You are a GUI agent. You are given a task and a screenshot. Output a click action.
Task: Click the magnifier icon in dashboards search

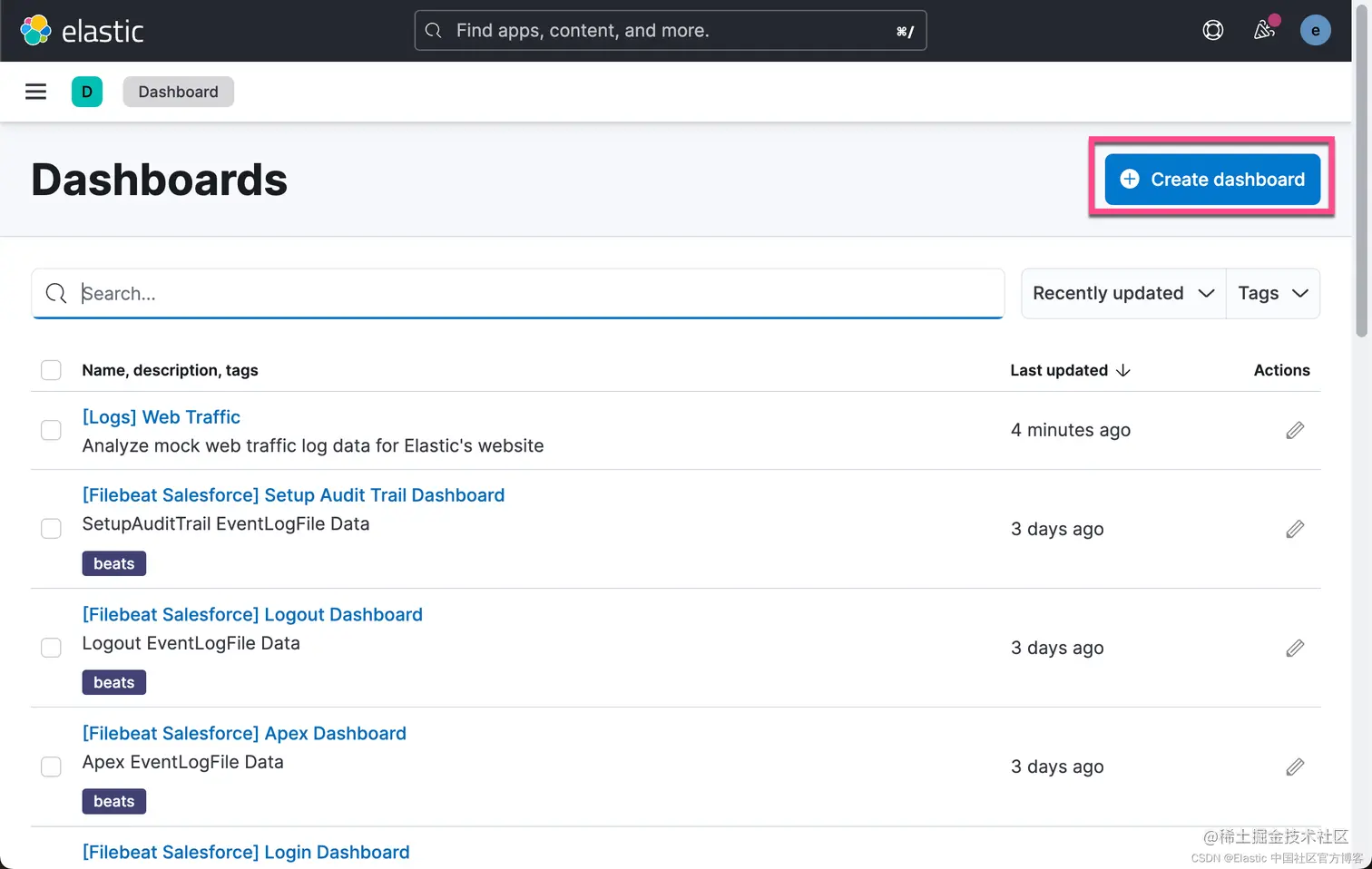click(x=56, y=293)
